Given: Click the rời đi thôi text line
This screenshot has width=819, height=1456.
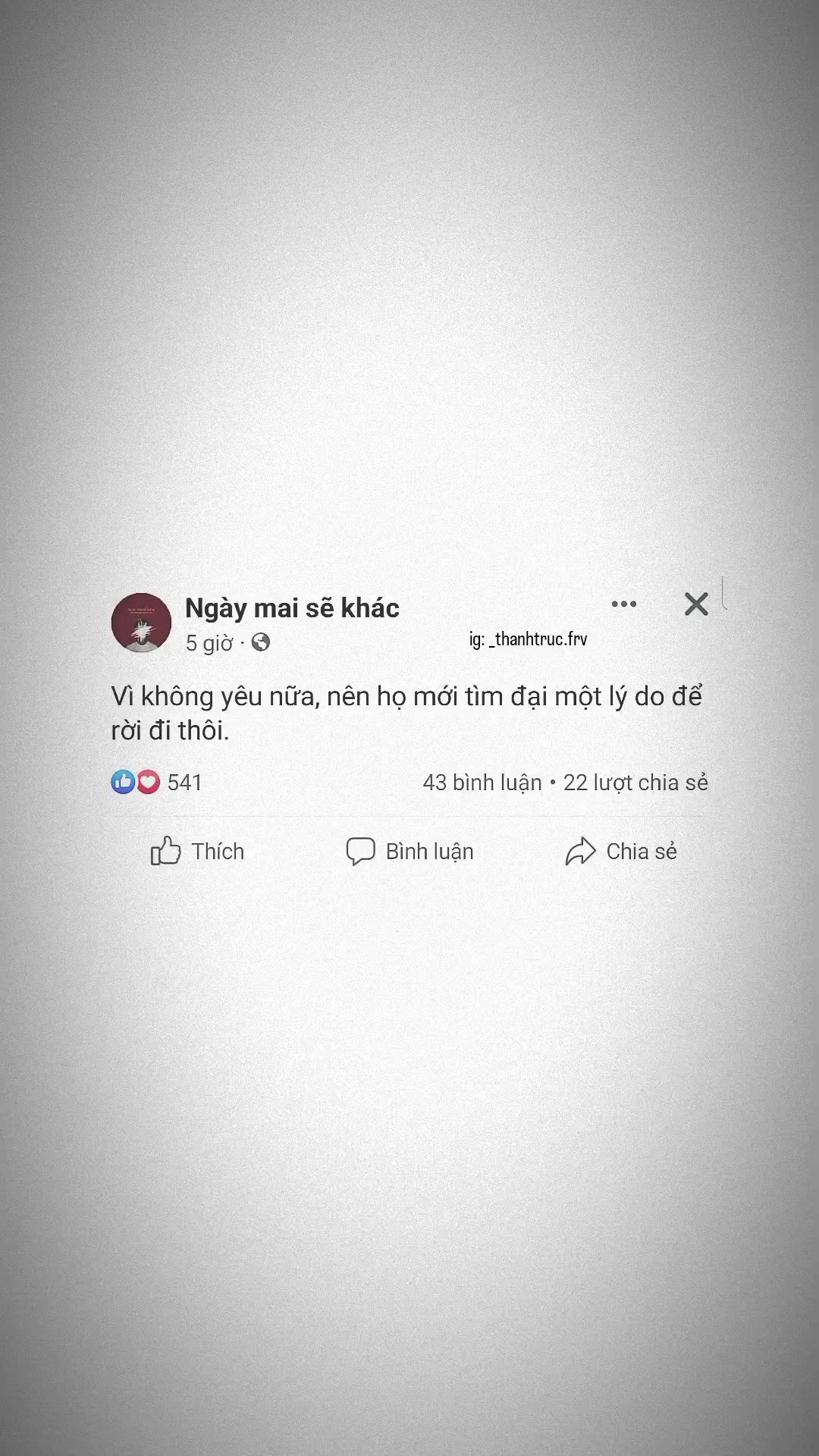Looking at the screenshot, I should [x=170, y=730].
